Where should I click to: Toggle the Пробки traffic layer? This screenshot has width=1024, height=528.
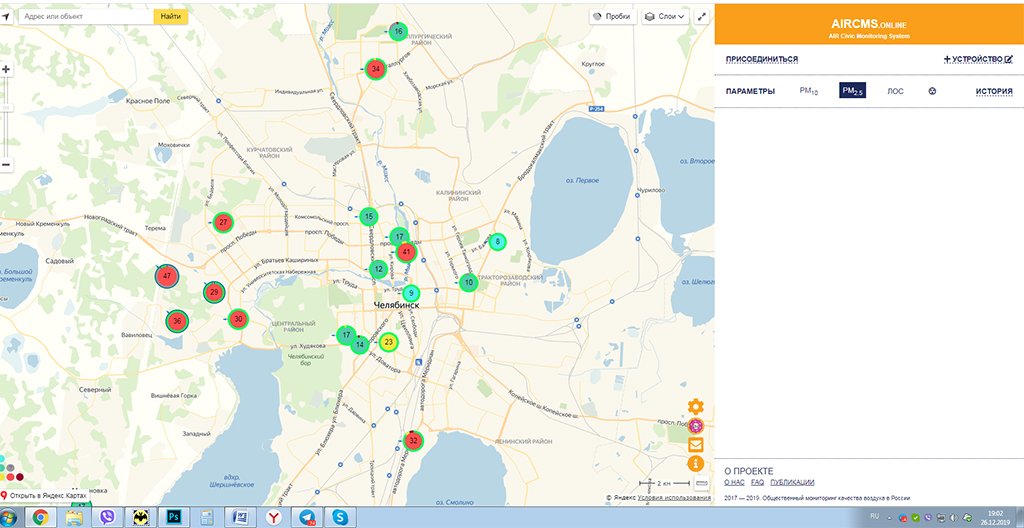pos(610,17)
